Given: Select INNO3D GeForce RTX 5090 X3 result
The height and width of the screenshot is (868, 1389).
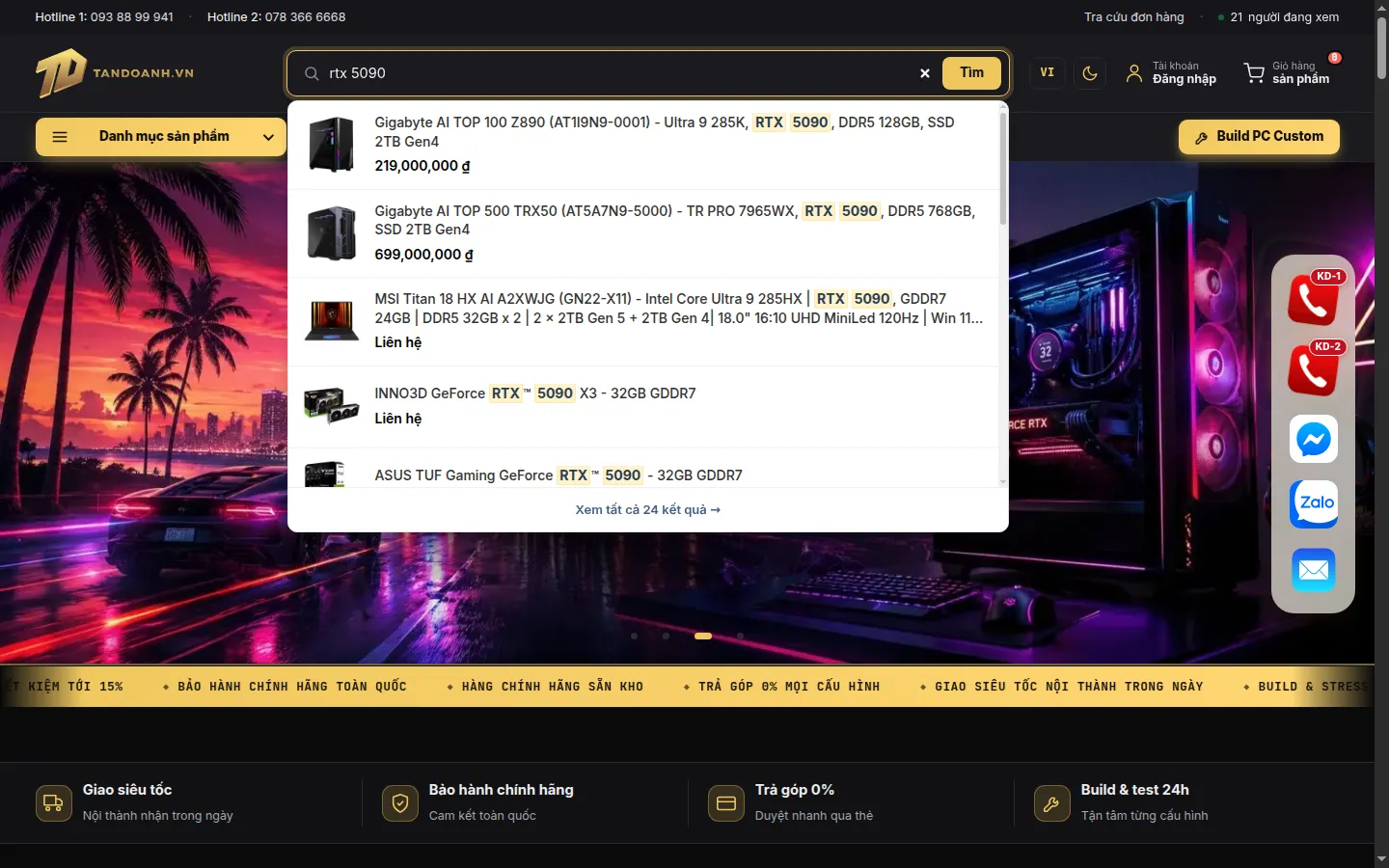Looking at the screenshot, I should tap(643, 406).
